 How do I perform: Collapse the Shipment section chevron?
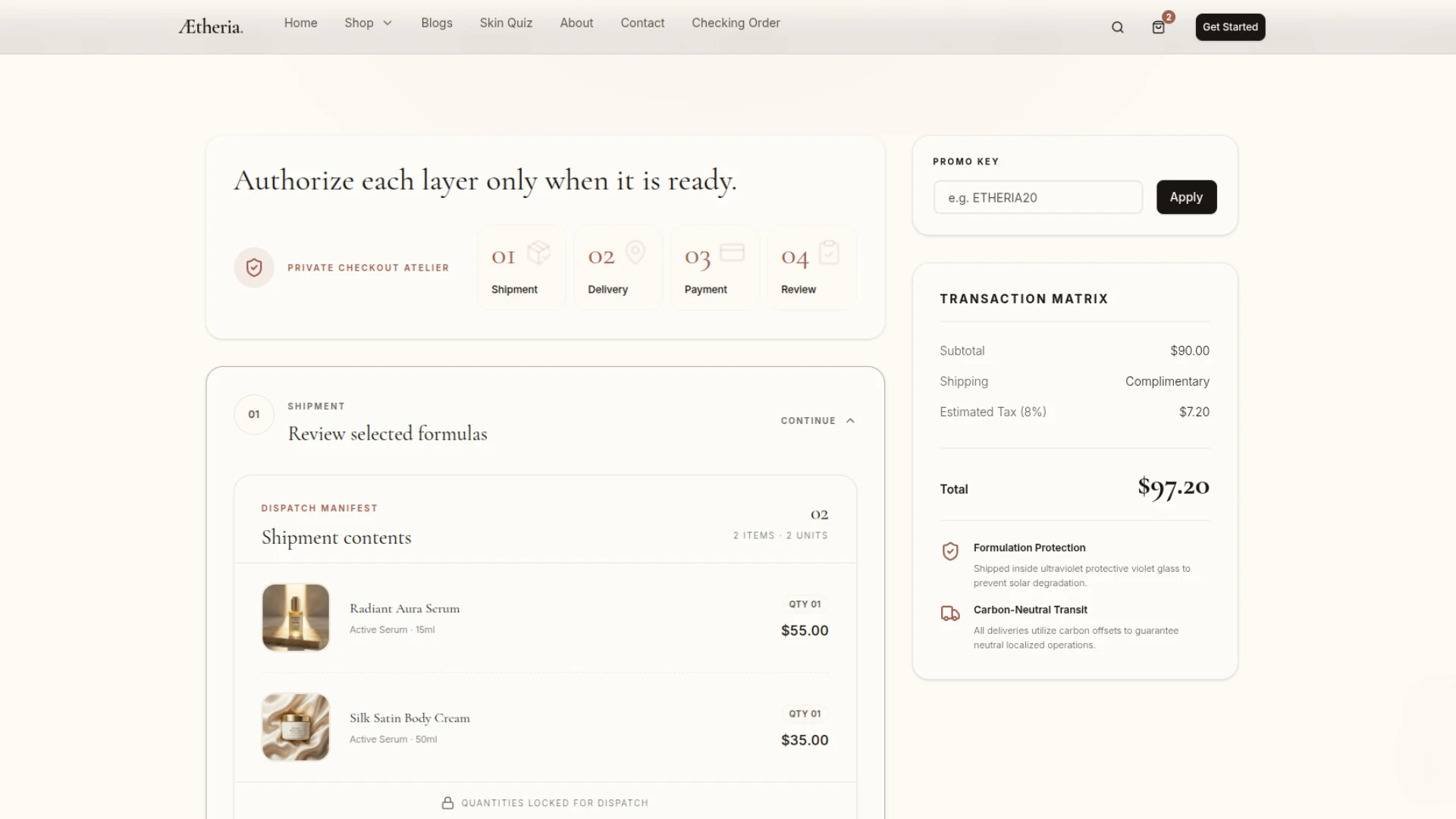coord(850,421)
